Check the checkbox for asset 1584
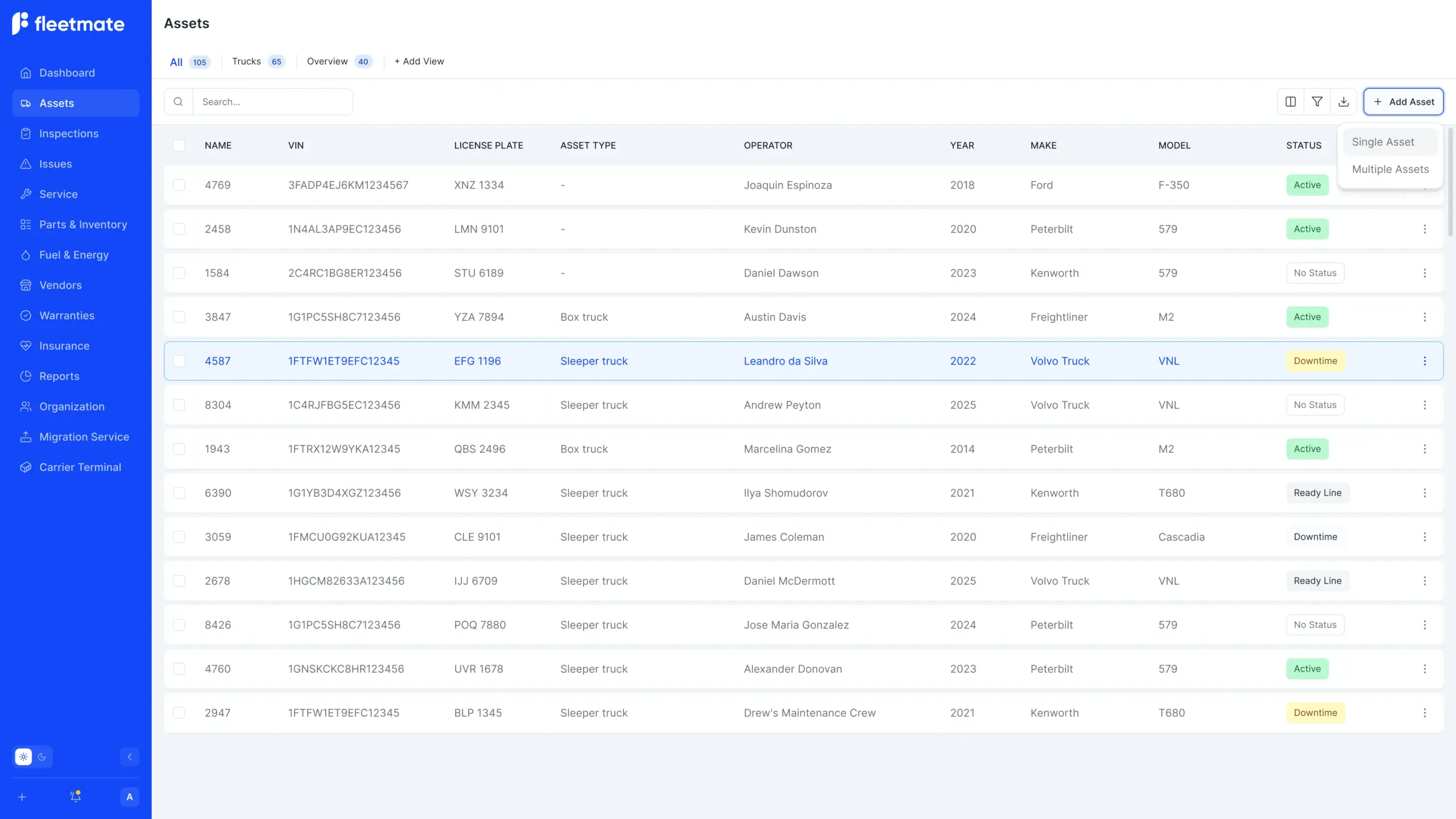Image resolution: width=1456 pixels, height=819 pixels. point(179,273)
